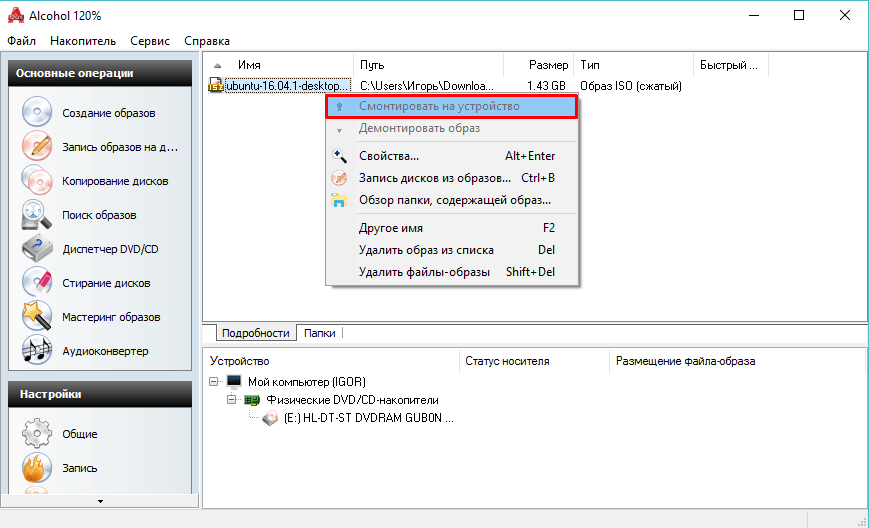
Task: Choose Удалить файлы-образы entry
Action: point(452,272)
